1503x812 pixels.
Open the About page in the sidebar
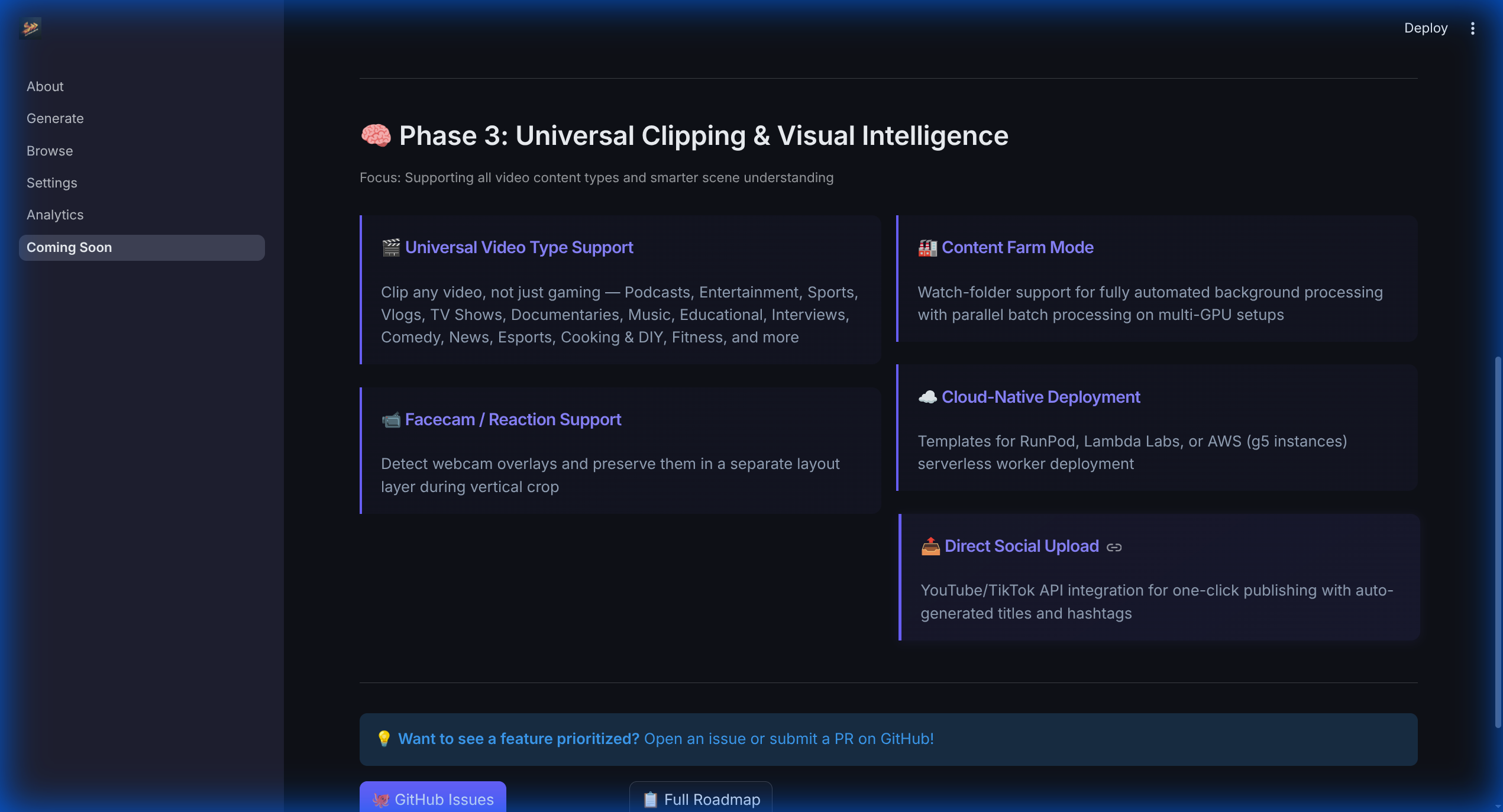click(45, 86)
